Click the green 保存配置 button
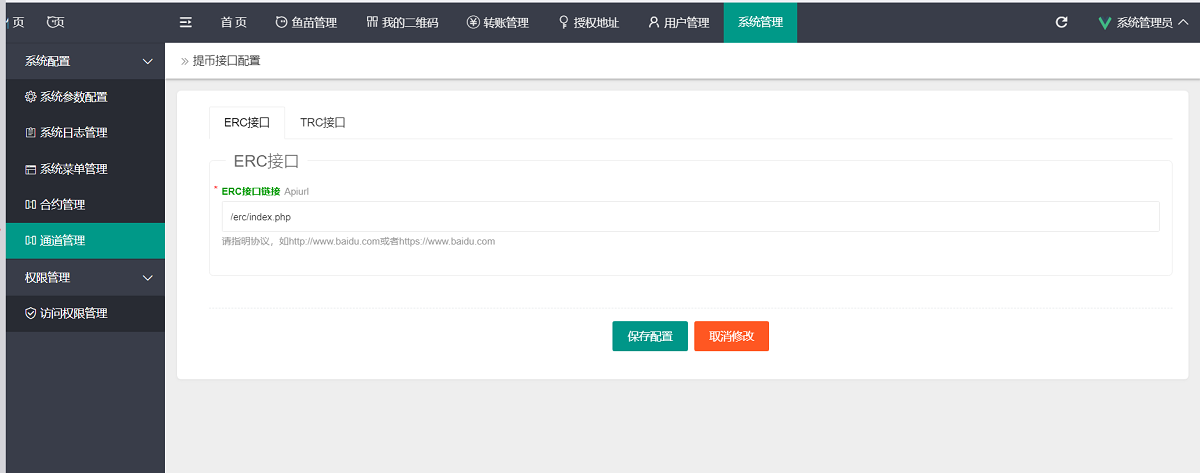1200x473 pixels. point(649,336)
